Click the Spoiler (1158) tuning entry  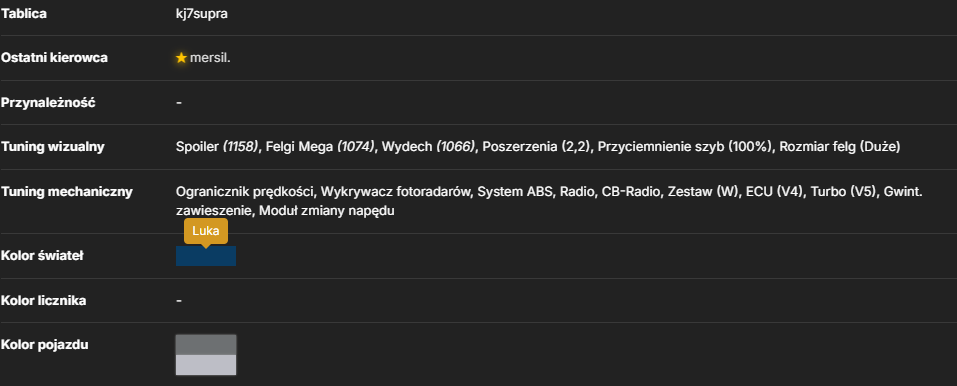(x=217, y=147)
